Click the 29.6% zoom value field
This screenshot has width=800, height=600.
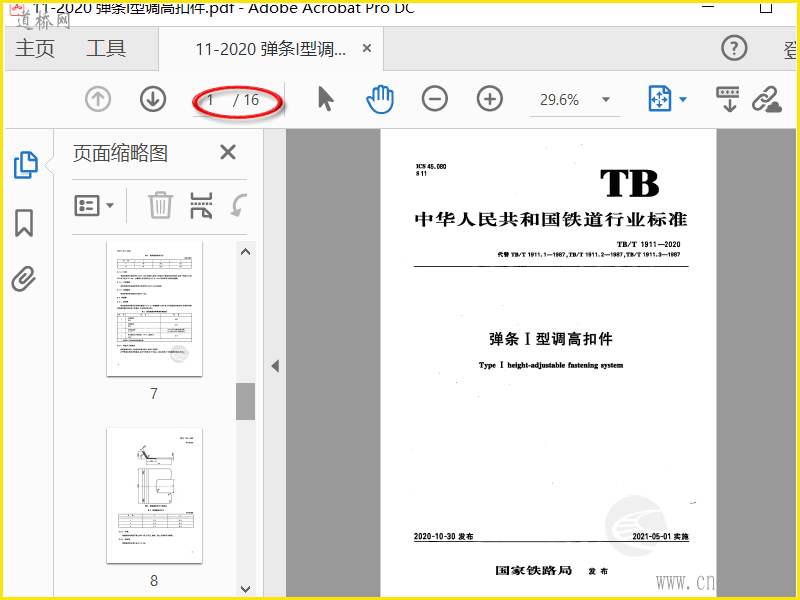tap(559, 100)
